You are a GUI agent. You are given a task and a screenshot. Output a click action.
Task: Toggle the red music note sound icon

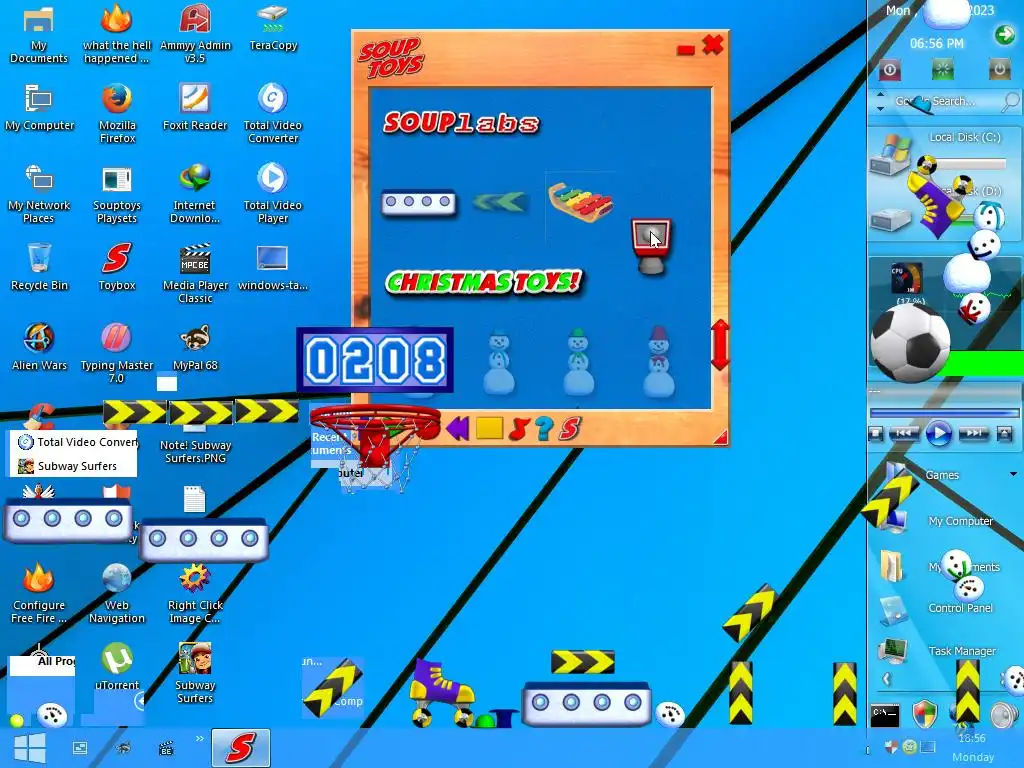pos(518,428)
